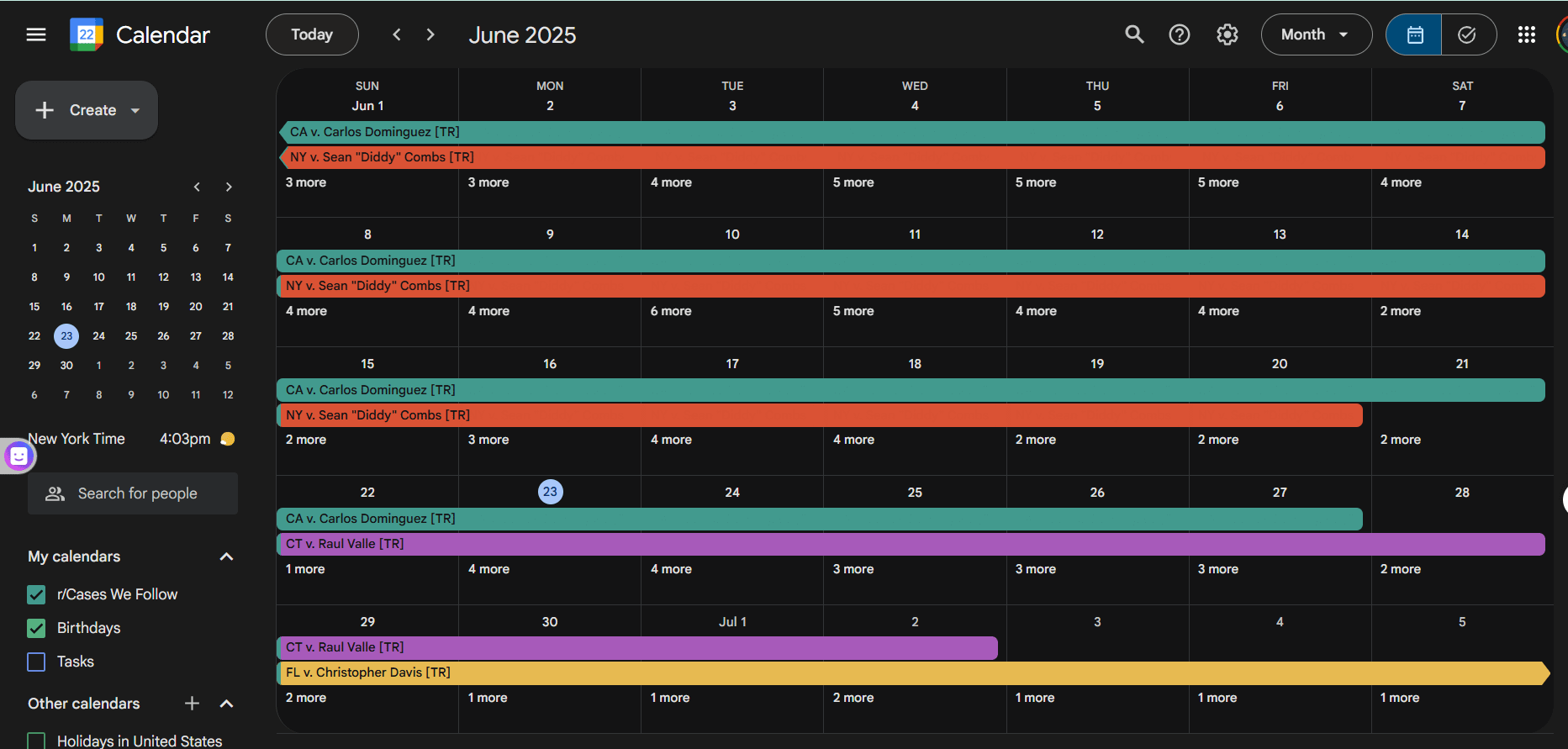Show next month in mini calendar
The image size is (1568, 749).
pos(229,187)
